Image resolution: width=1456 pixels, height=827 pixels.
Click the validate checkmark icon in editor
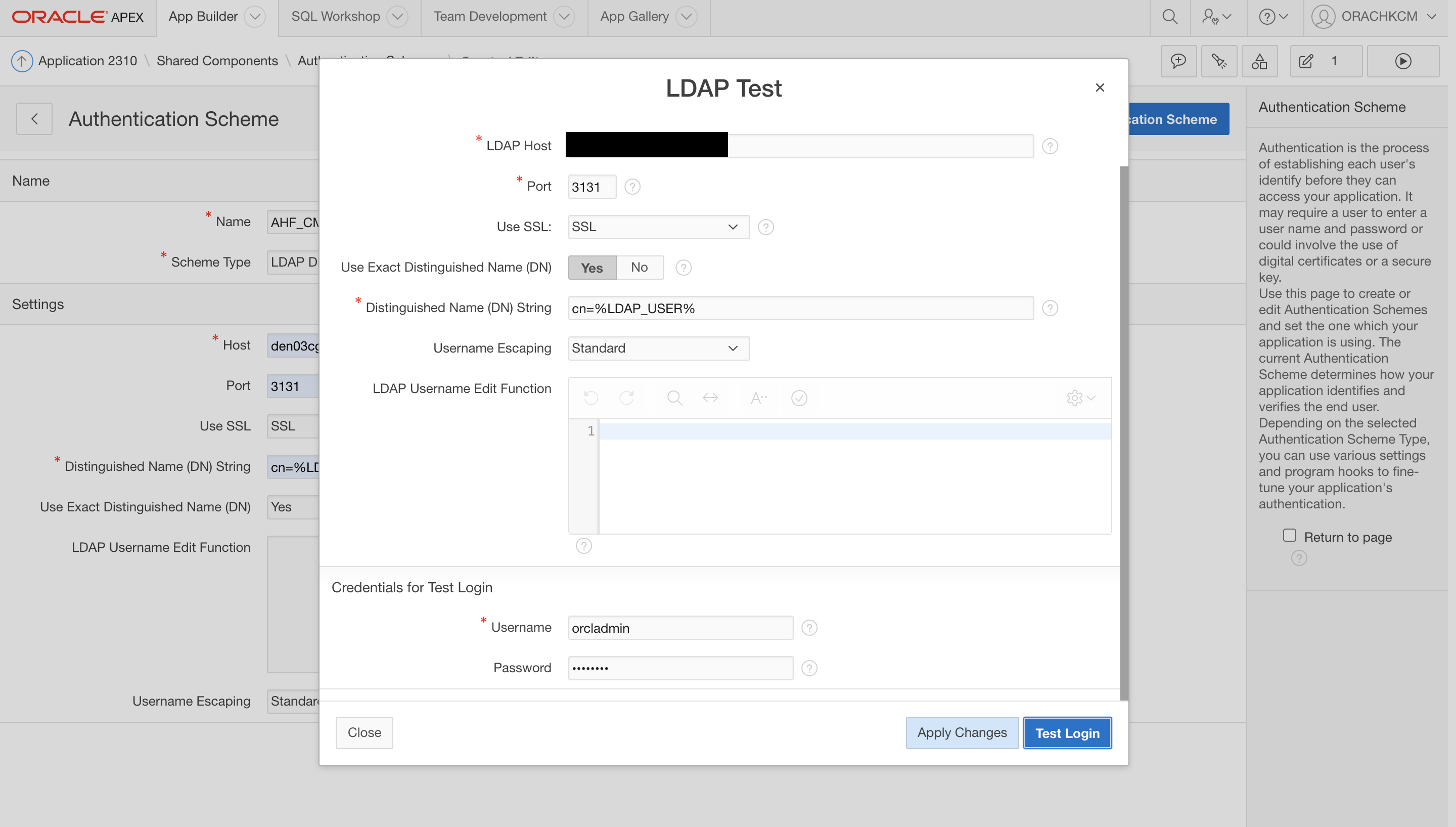point(799,398)
